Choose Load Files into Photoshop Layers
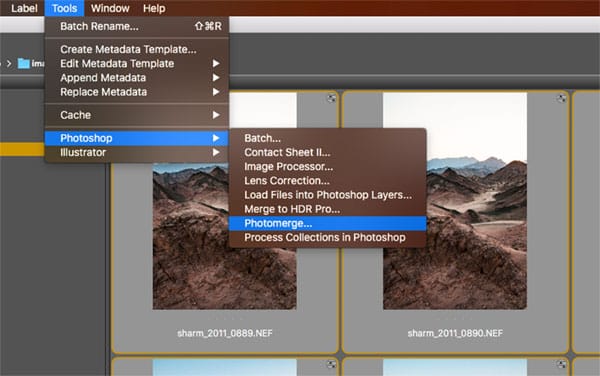The height and width of the screenshot is (376, 600). click(328, 195)
